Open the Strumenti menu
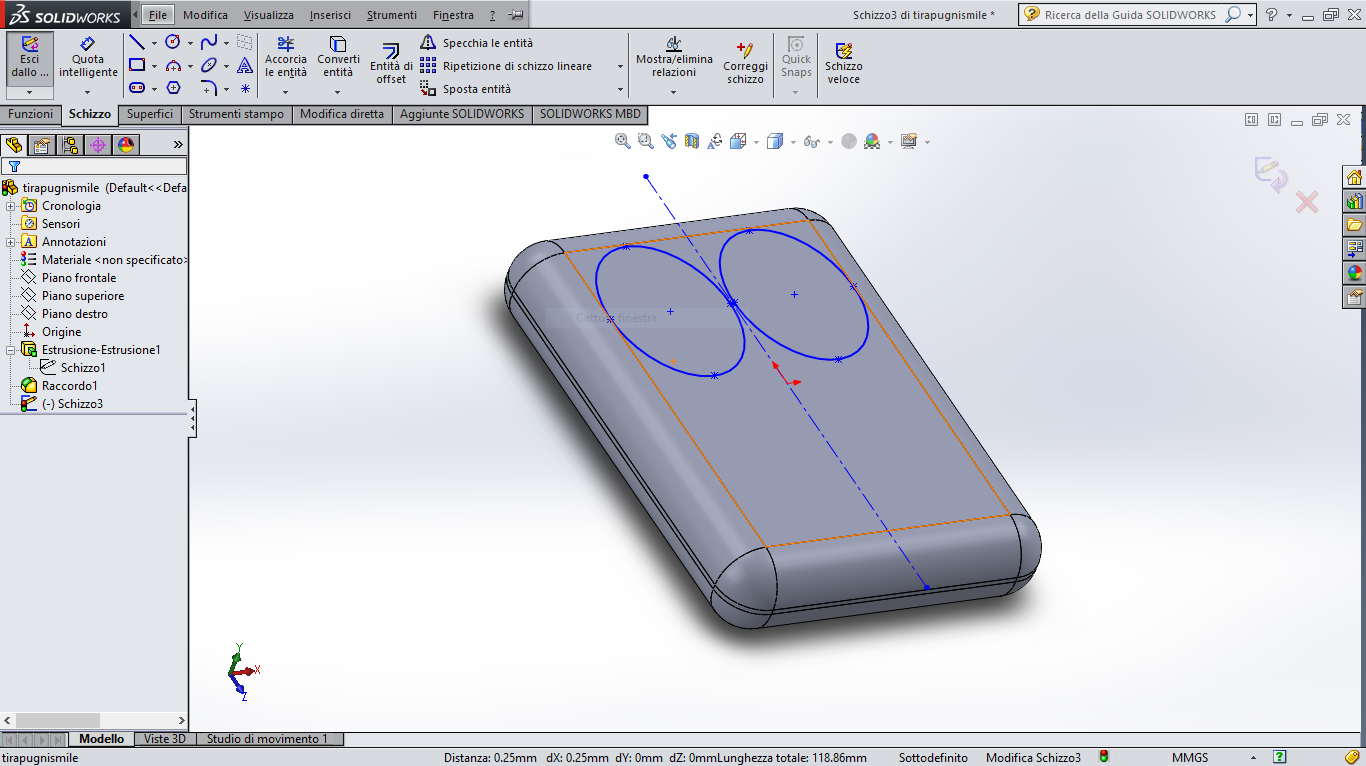This screenshot has width=1366, height=766. tap(392, 15)
